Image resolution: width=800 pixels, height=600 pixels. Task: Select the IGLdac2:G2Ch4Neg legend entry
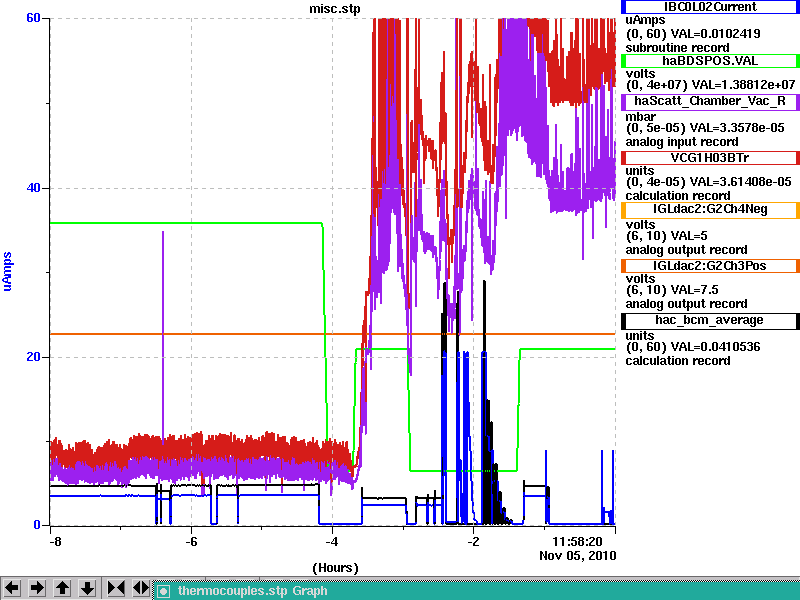point(710,209)
